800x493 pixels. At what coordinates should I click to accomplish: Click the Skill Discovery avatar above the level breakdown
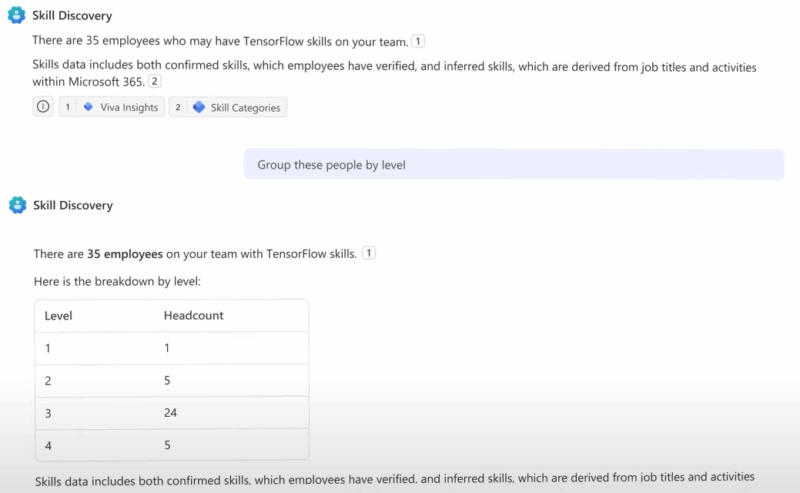[17, 205]
